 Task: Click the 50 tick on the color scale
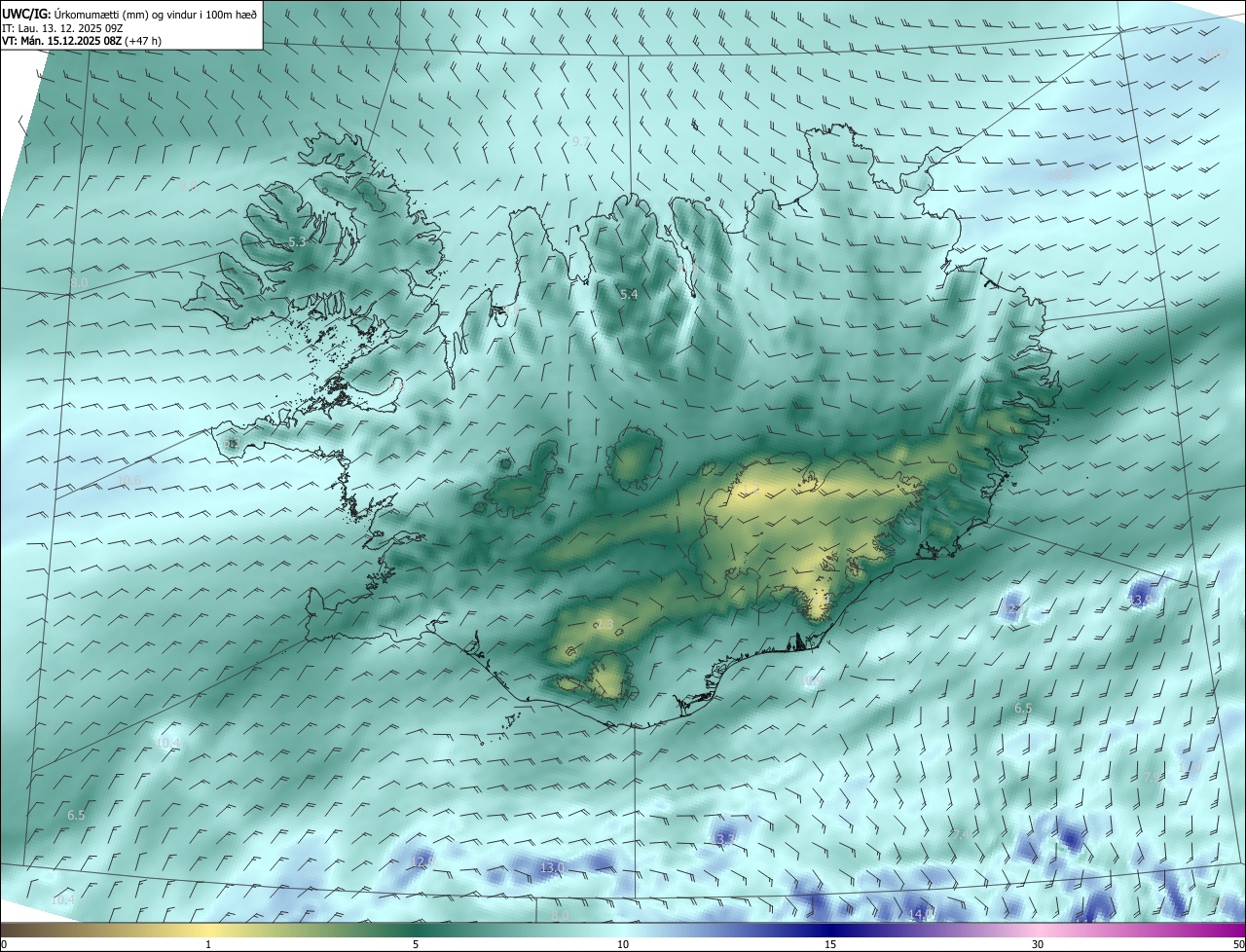(x=1238, y=944)
